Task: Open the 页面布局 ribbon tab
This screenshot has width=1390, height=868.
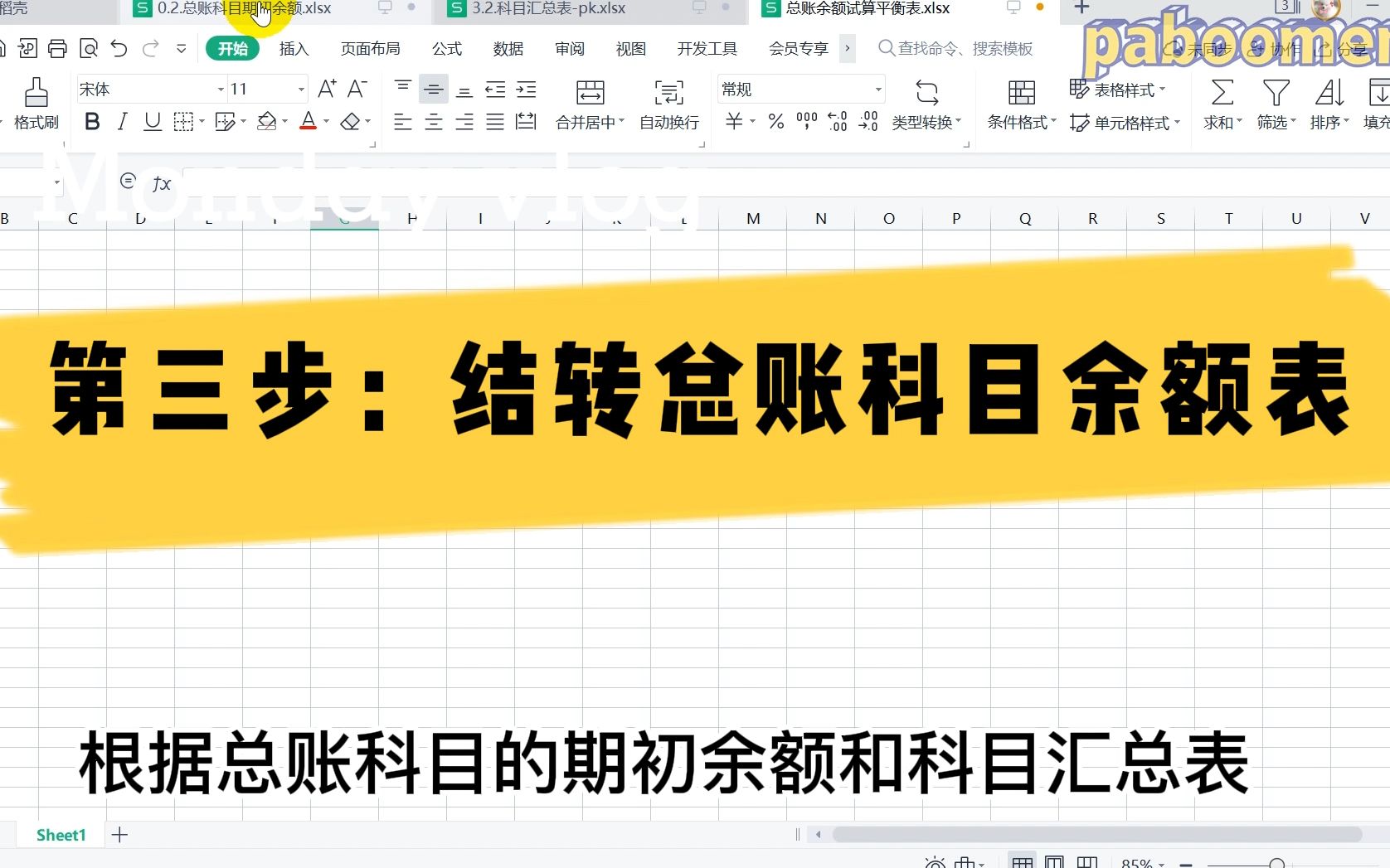Action: (370, 49)
